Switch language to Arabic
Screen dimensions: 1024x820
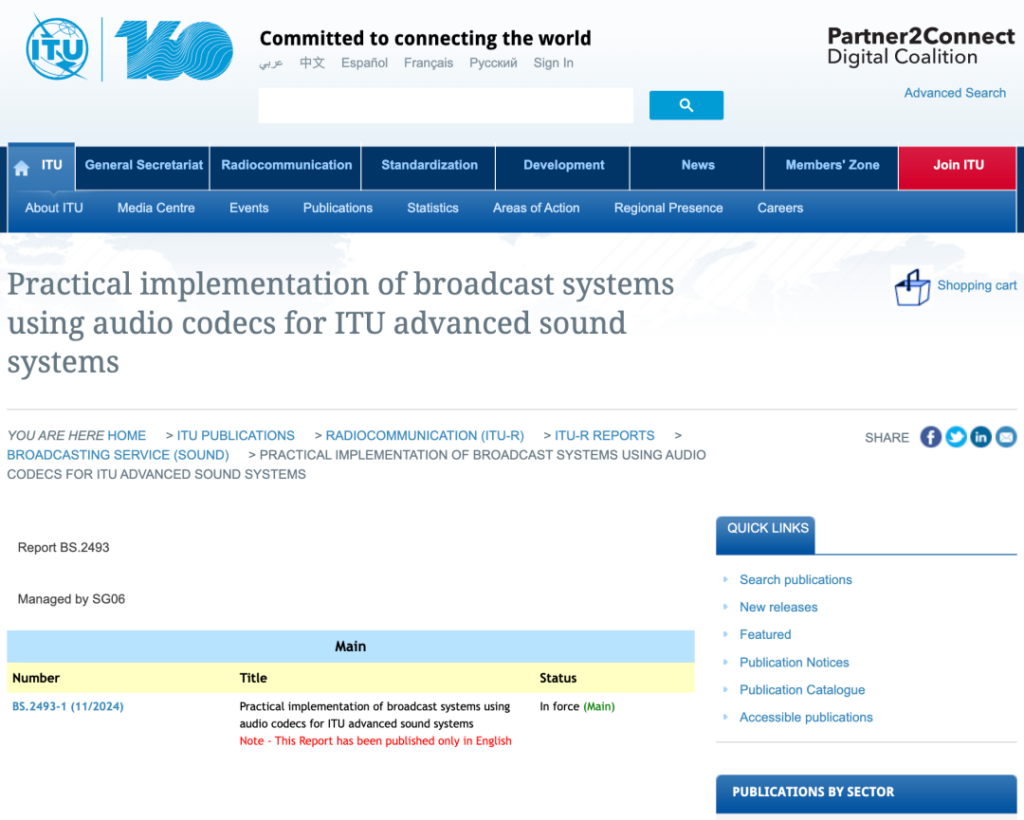point(271,63)
